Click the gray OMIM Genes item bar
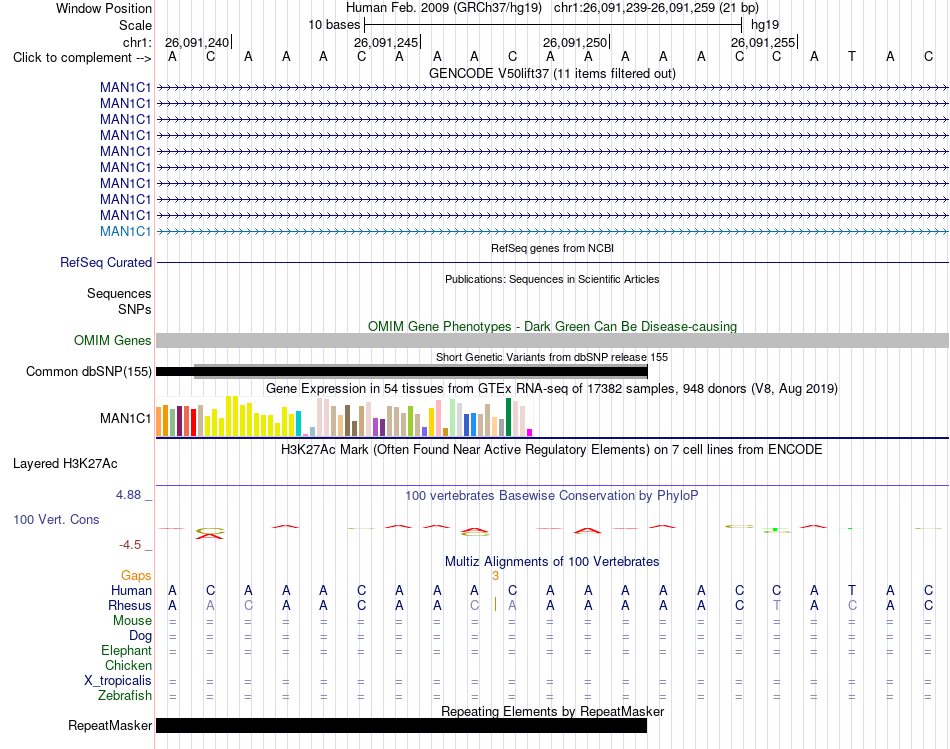Viewport: 950px width, 749px height. tap(552, 341)
